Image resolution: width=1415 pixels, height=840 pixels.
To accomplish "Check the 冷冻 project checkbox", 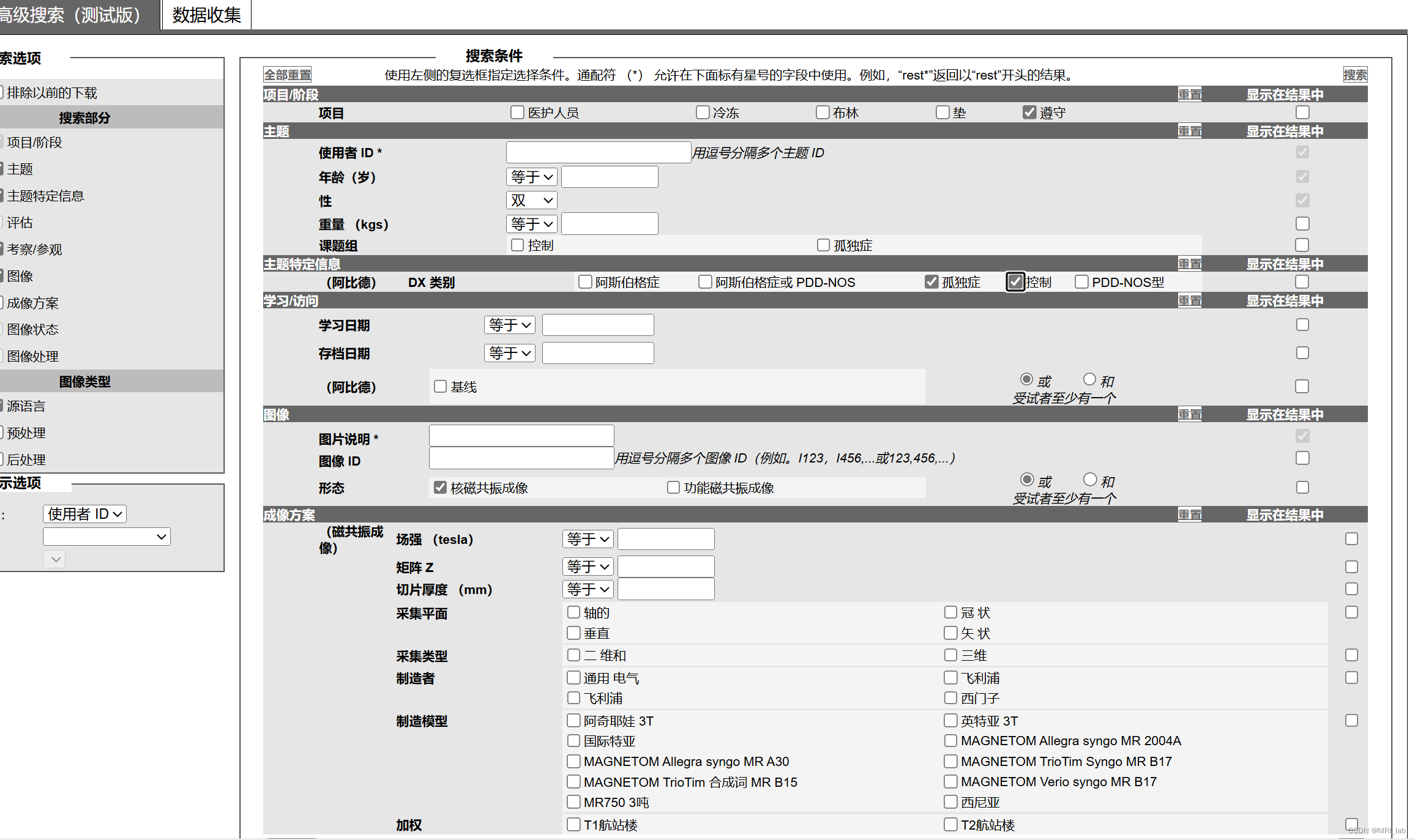I will 703,112.
